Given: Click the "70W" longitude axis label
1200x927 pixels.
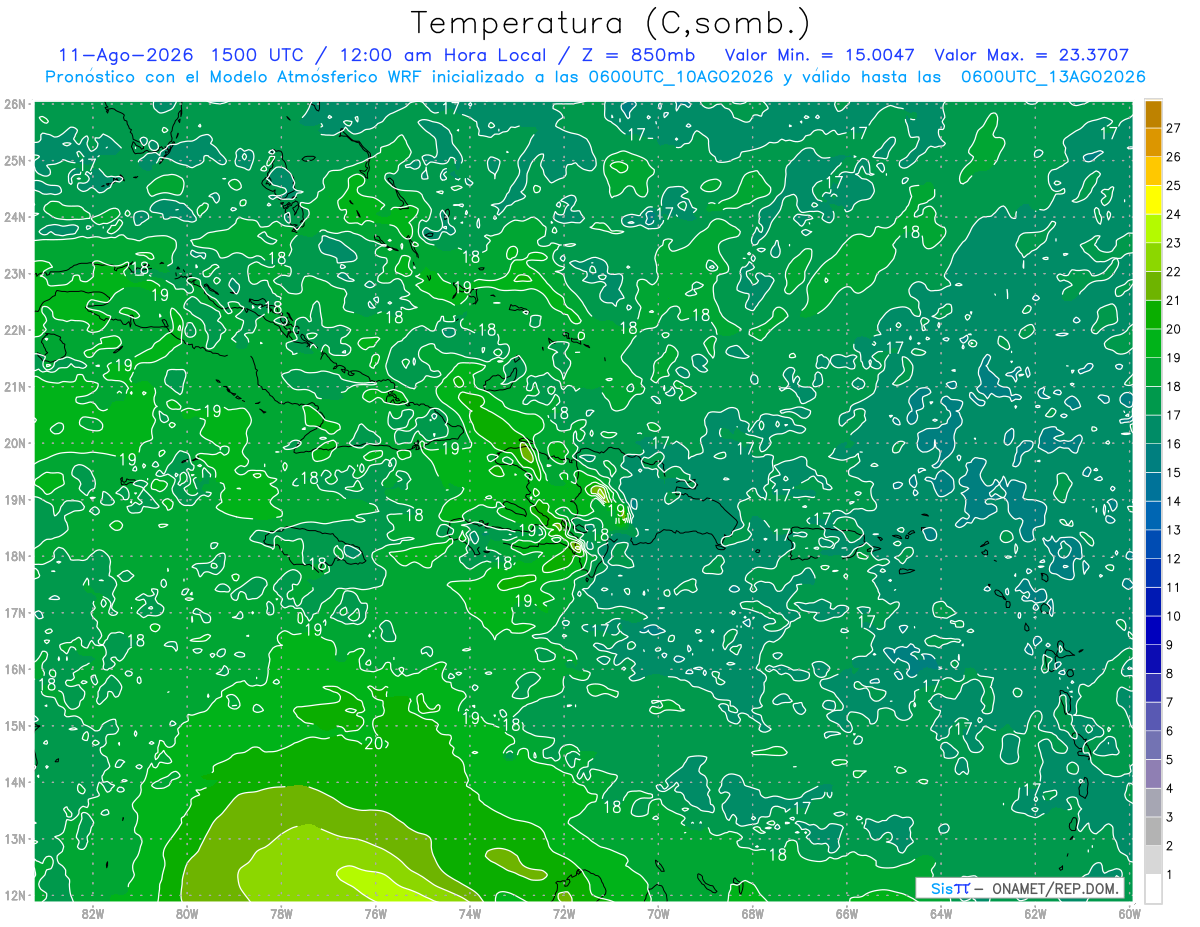Looking at the screenshot, I should tap(658, 913).
